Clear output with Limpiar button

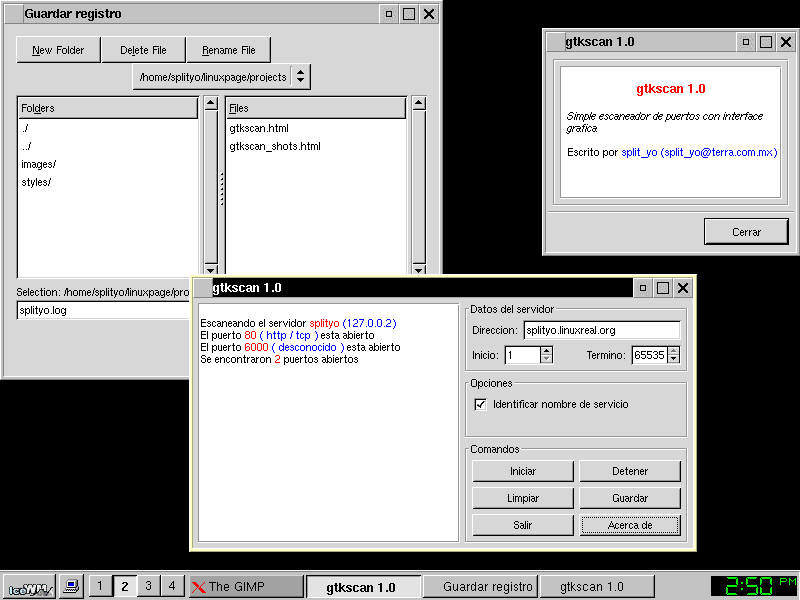[x=523, y=498]
